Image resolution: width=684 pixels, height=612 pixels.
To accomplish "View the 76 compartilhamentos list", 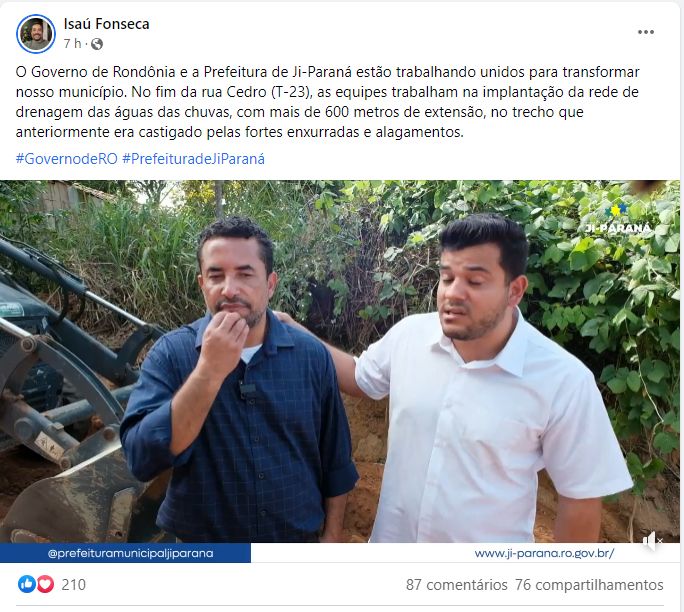I will click(x=589, y=585).
